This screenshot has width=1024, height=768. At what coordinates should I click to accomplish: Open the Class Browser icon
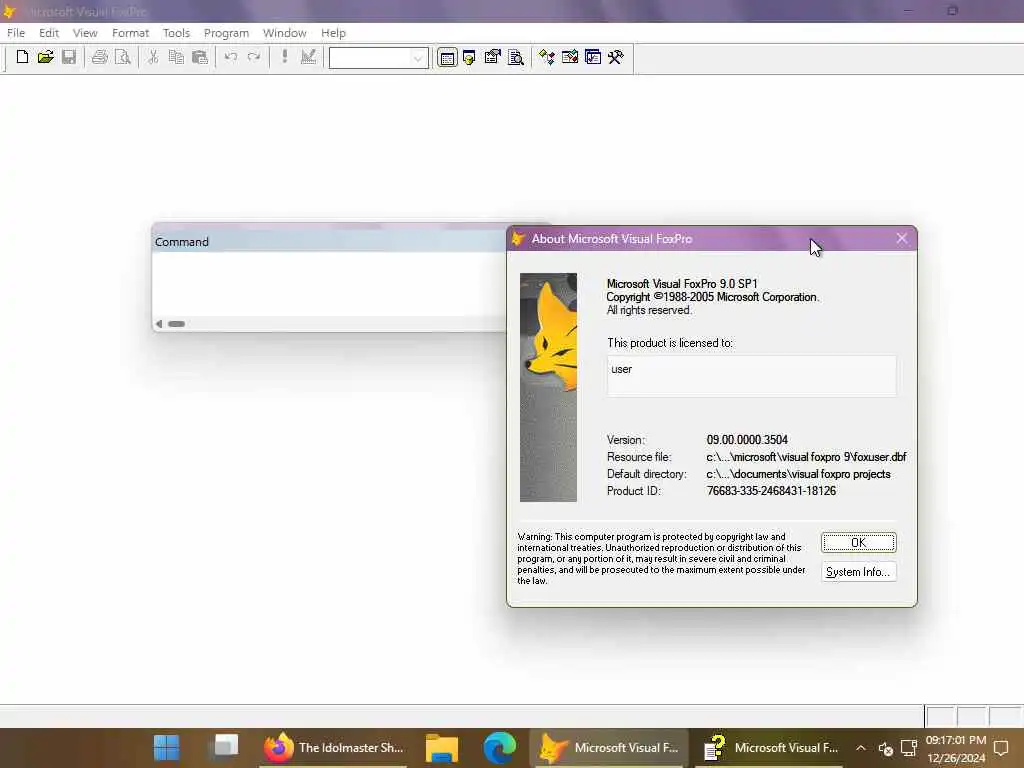[547, 57]
